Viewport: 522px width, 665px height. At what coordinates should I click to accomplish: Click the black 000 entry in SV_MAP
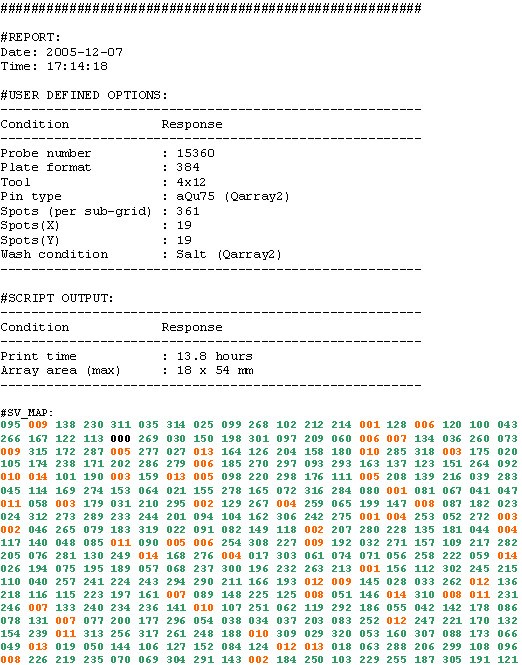(120, 439)
